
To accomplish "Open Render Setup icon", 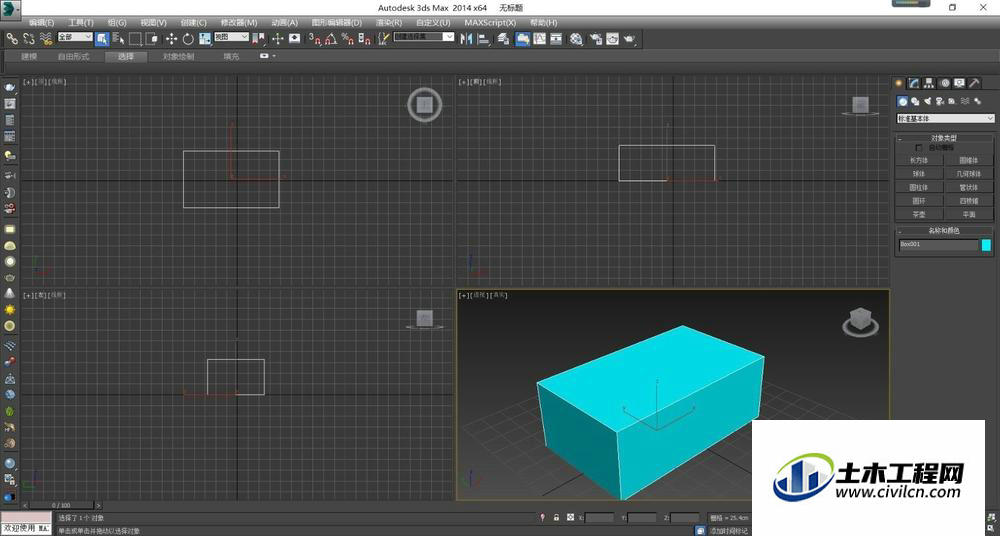I will pyautogui.click(x=596, y=39).
